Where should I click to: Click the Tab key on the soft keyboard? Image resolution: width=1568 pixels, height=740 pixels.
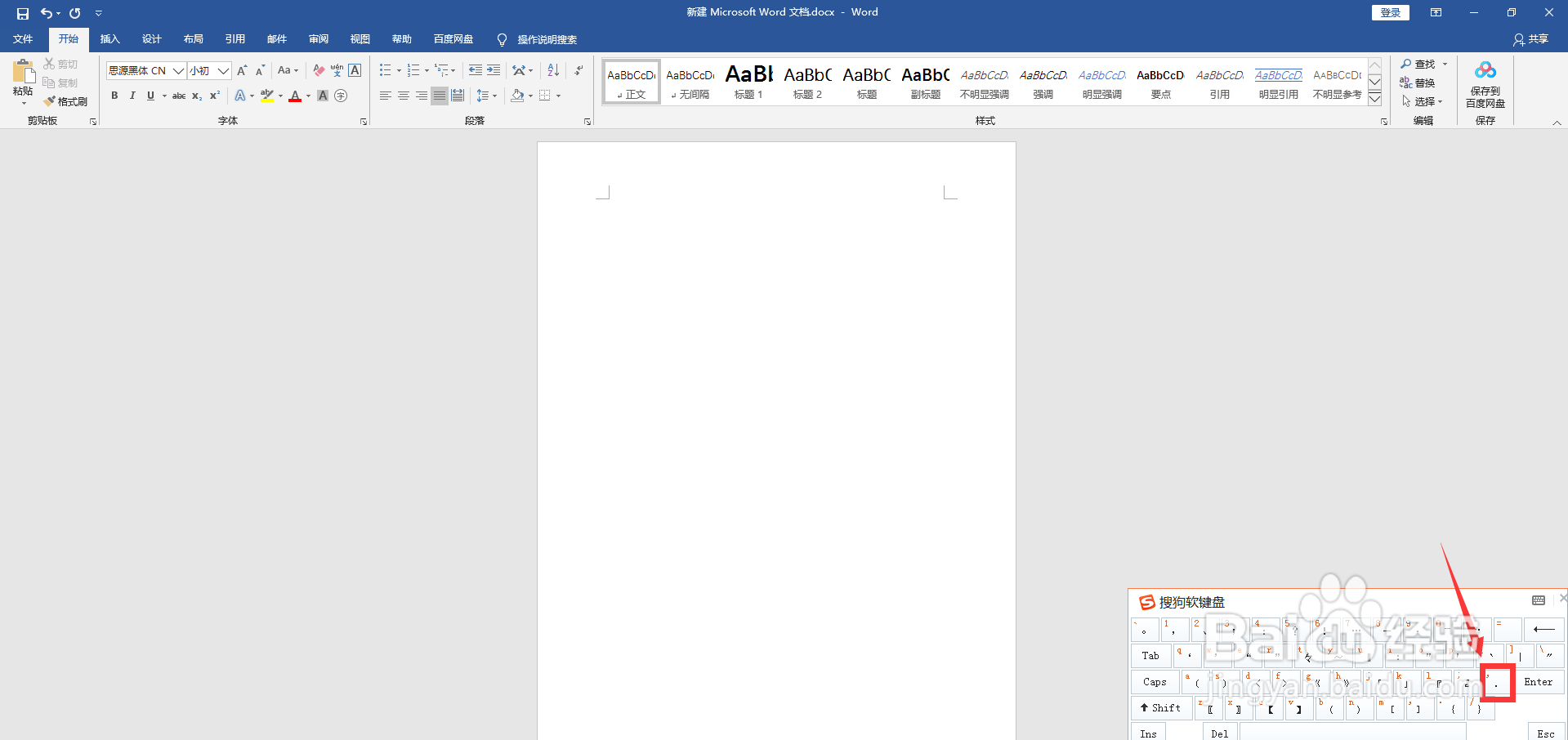click(x=1150, y=656)
